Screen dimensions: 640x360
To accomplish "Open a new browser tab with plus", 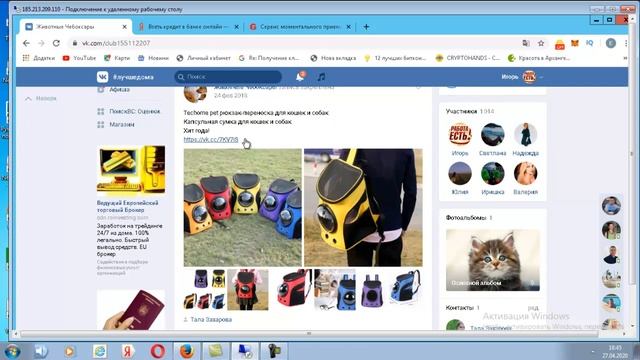I will 366,27.
